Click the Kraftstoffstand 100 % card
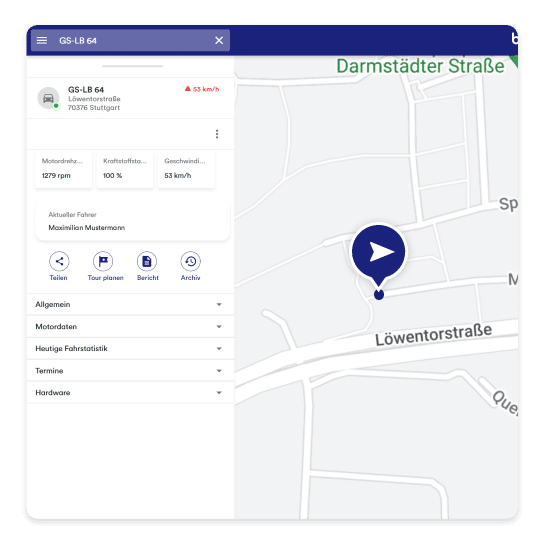This screenshot has width=544, height=544. coord(125,169)
